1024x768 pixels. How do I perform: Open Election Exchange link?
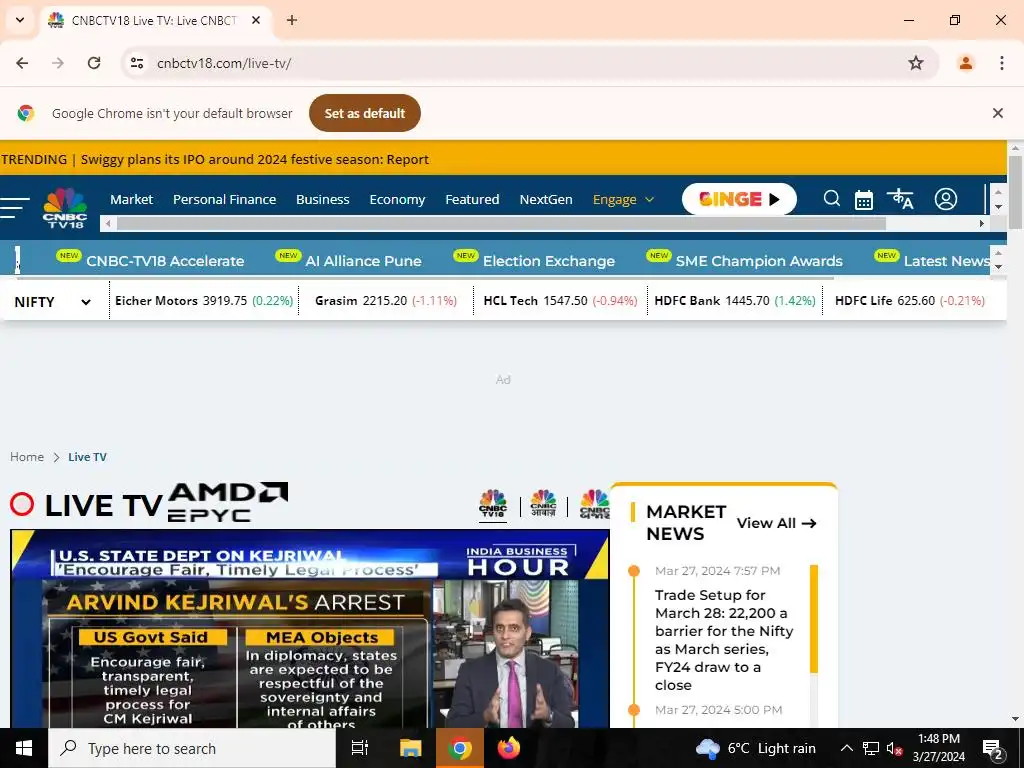coord(549,261)
